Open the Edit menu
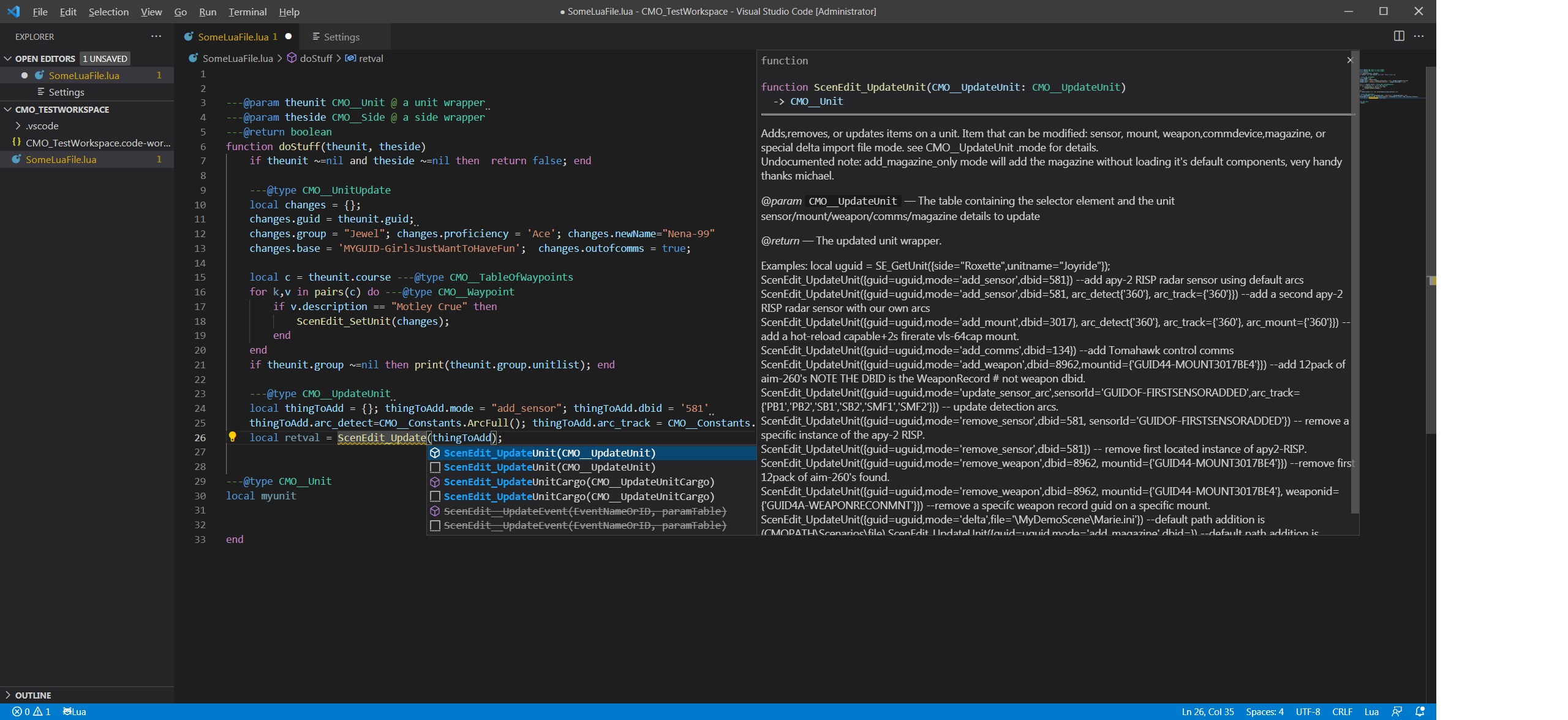Viewport: 1568px width, 720px height. (x=68, y=12)
